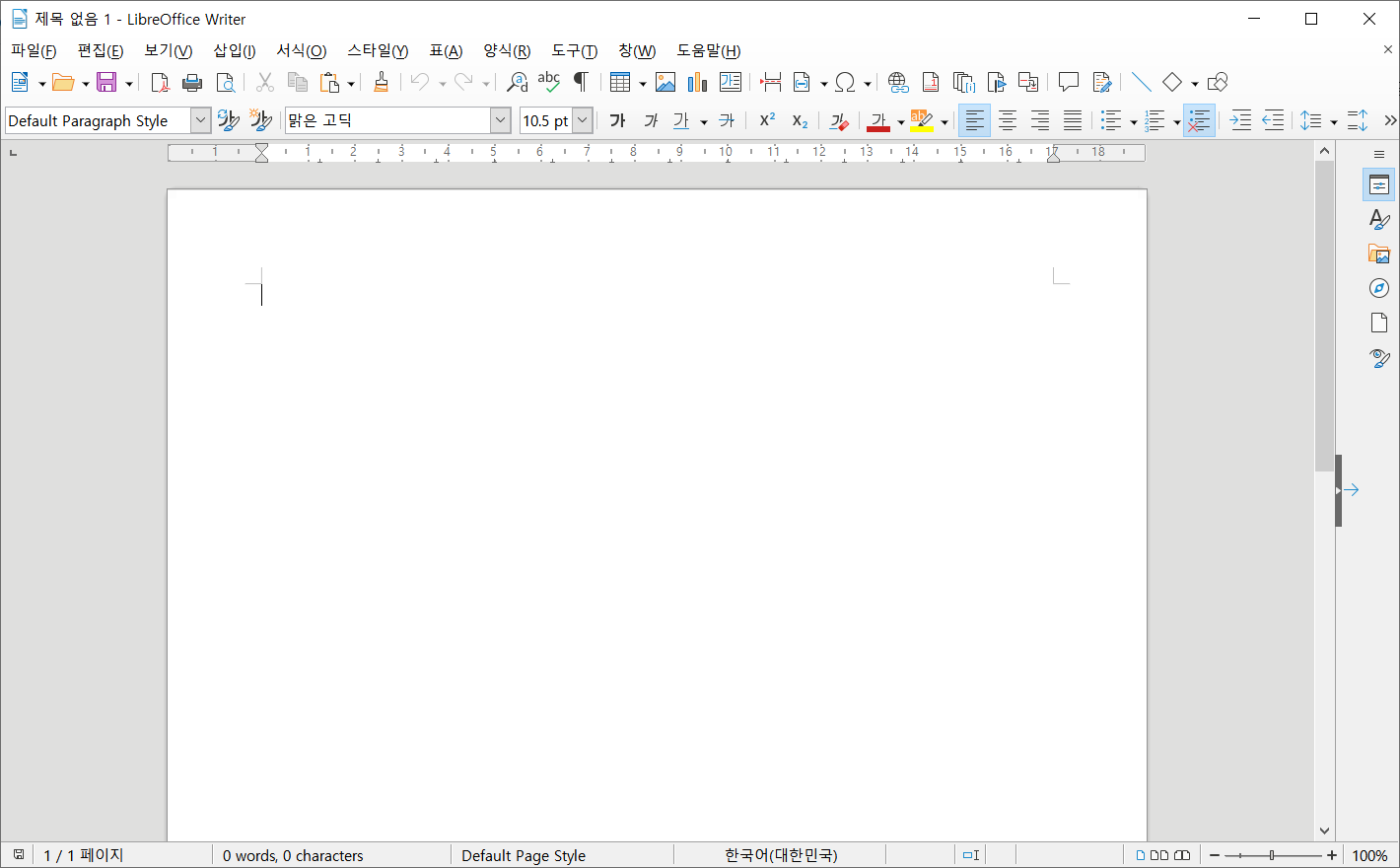The width and height of the screenshot is (1400, 868).
Task: Toggle italic text
Action: (651, 120)
